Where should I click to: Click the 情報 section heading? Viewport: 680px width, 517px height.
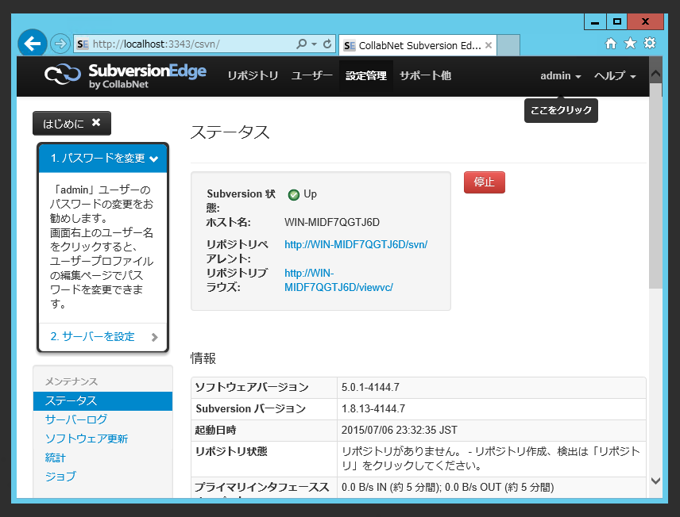click(203, 358)
